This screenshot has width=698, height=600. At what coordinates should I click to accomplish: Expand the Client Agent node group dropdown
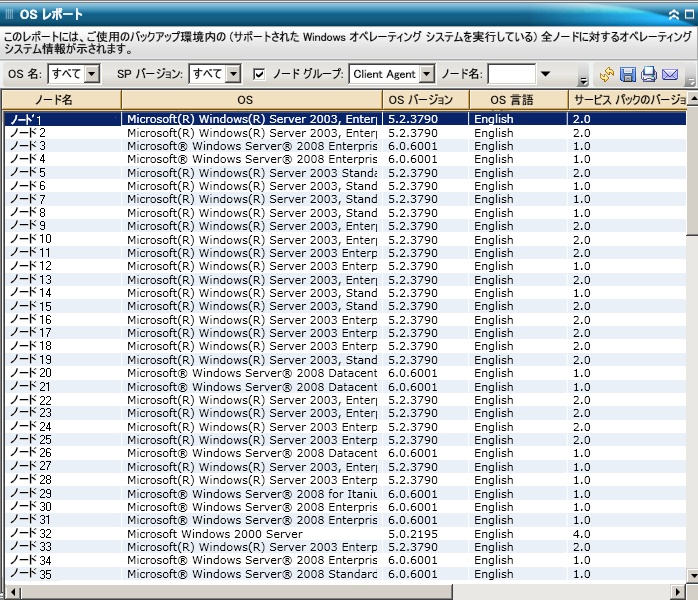coord(427,73)
